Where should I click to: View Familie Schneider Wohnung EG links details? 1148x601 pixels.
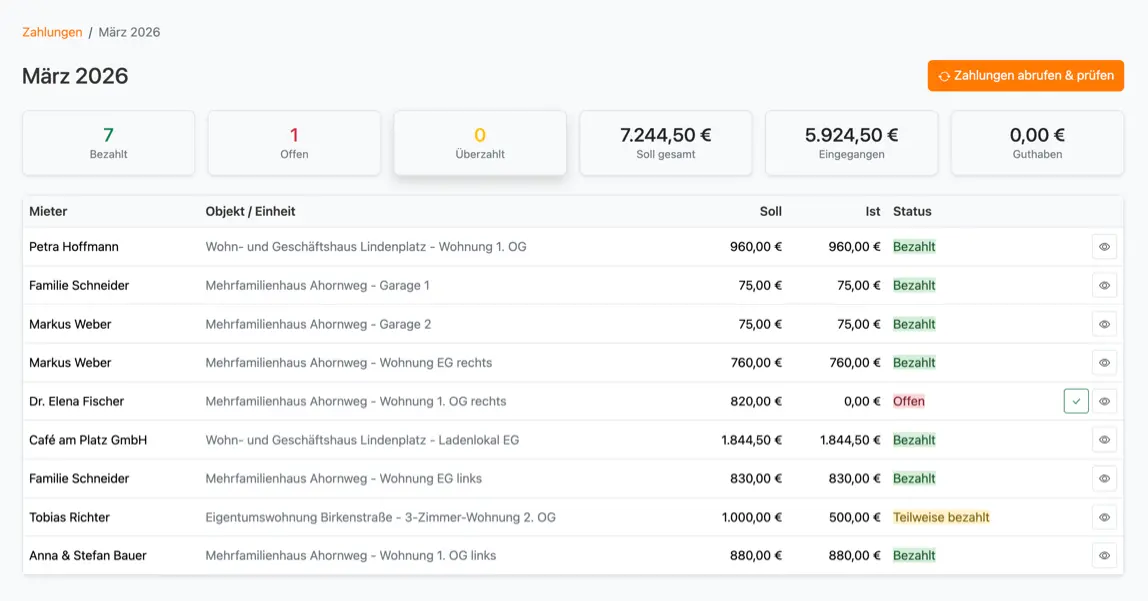coord(1104,479)
